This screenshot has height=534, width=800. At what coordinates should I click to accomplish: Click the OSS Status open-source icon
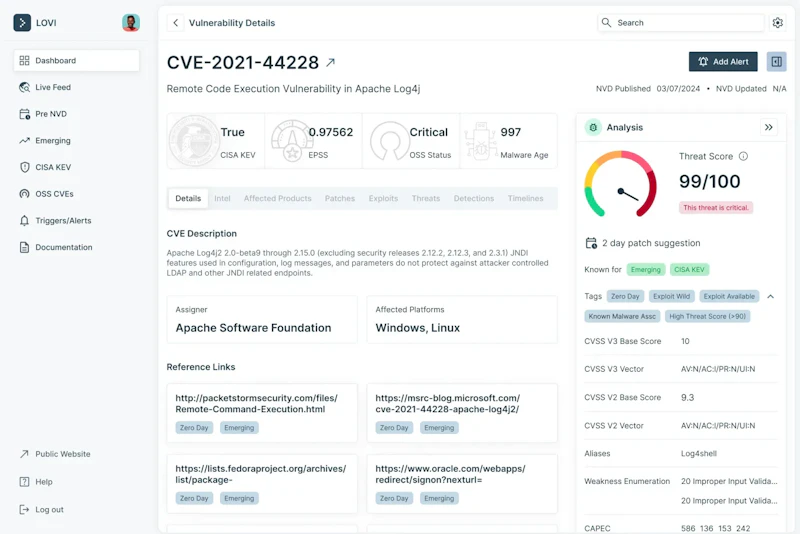click(x=390, y=141)
